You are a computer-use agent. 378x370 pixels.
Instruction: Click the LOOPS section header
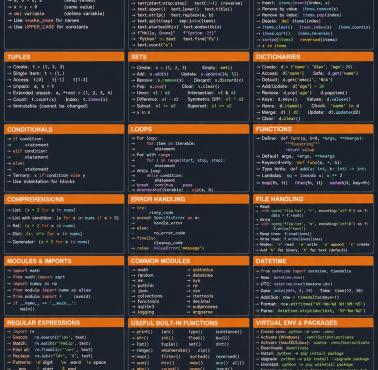tap(189, 129)
